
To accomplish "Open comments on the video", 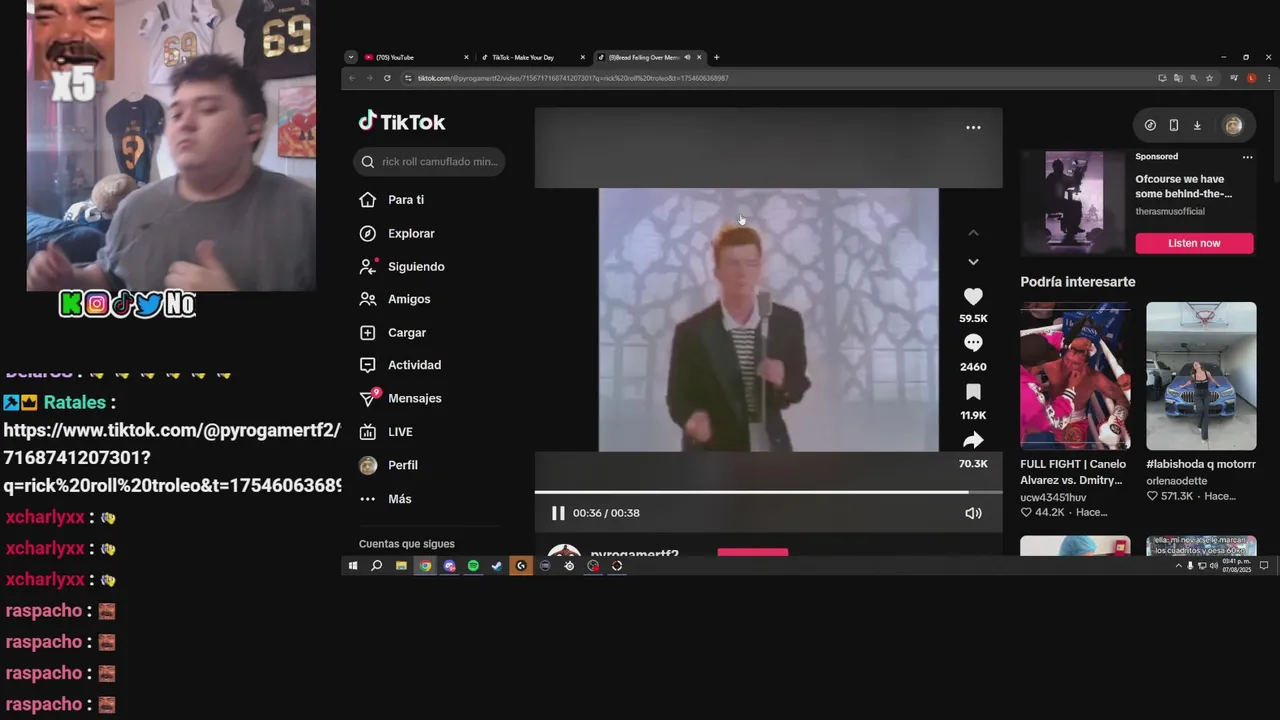I will [973, 343].
